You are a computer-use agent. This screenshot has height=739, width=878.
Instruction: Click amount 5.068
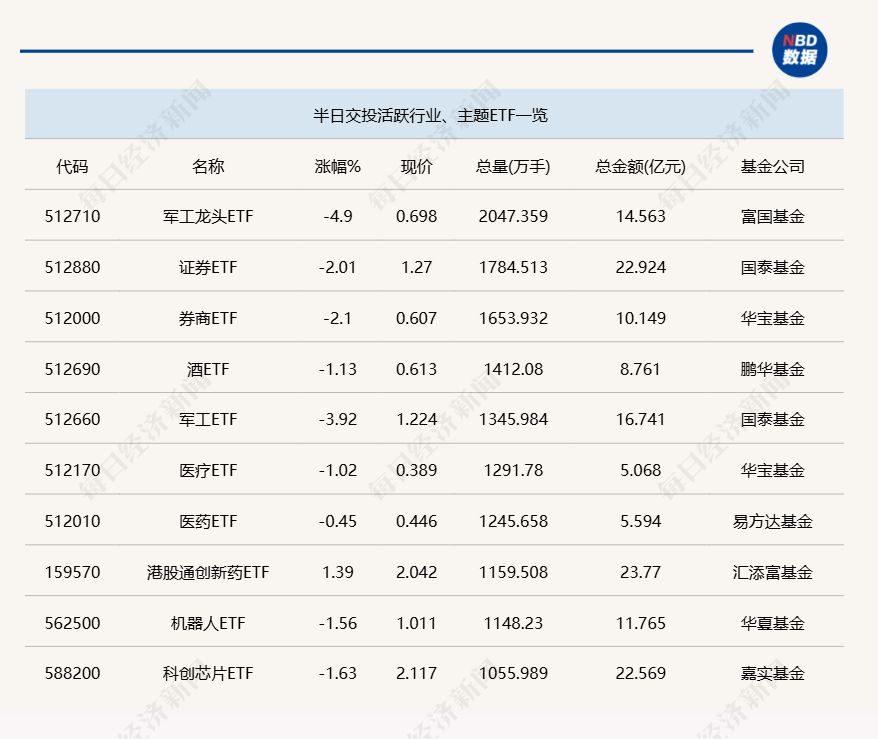(x=641, y=470)
